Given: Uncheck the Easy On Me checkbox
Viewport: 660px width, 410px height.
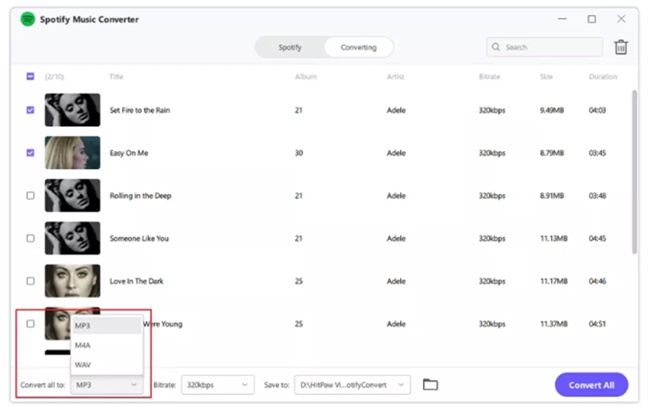Looking at the screenshot, I should click(30, 153).
